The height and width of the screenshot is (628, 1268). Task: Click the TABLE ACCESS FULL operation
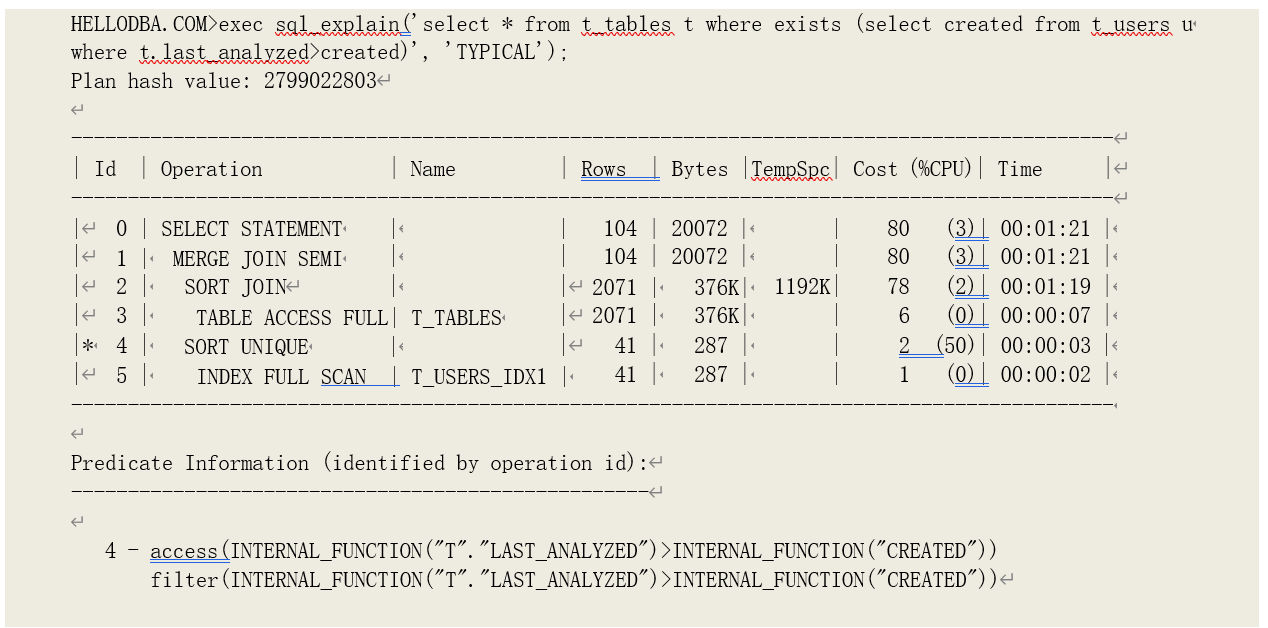291,318
